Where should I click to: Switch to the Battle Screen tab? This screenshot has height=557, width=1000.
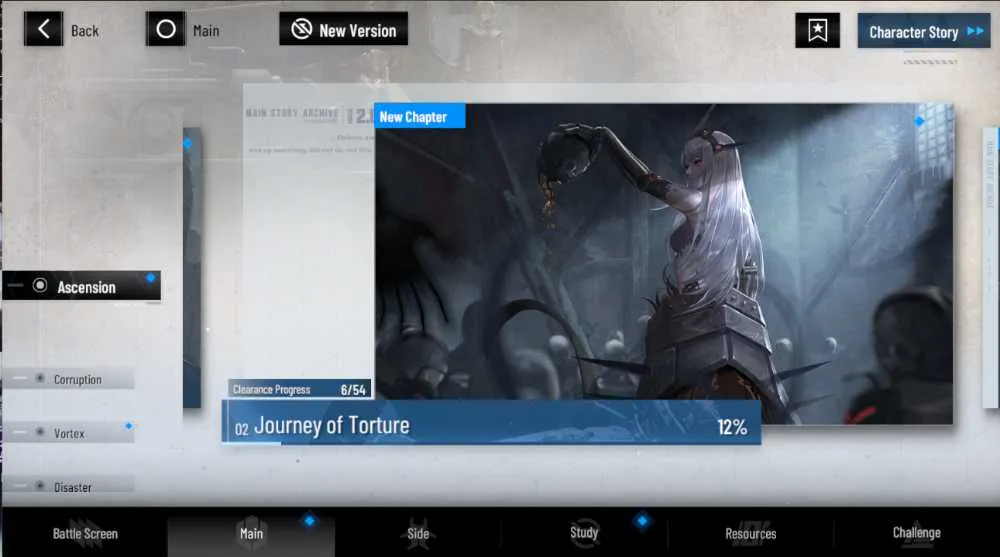click(85, 533)
